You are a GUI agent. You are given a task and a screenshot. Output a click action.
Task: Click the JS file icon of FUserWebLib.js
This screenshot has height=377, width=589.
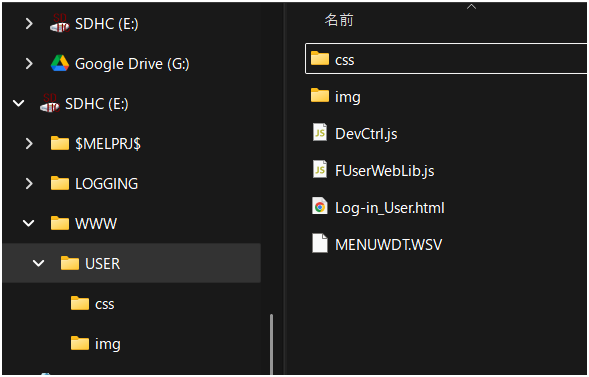pos(320,170)
